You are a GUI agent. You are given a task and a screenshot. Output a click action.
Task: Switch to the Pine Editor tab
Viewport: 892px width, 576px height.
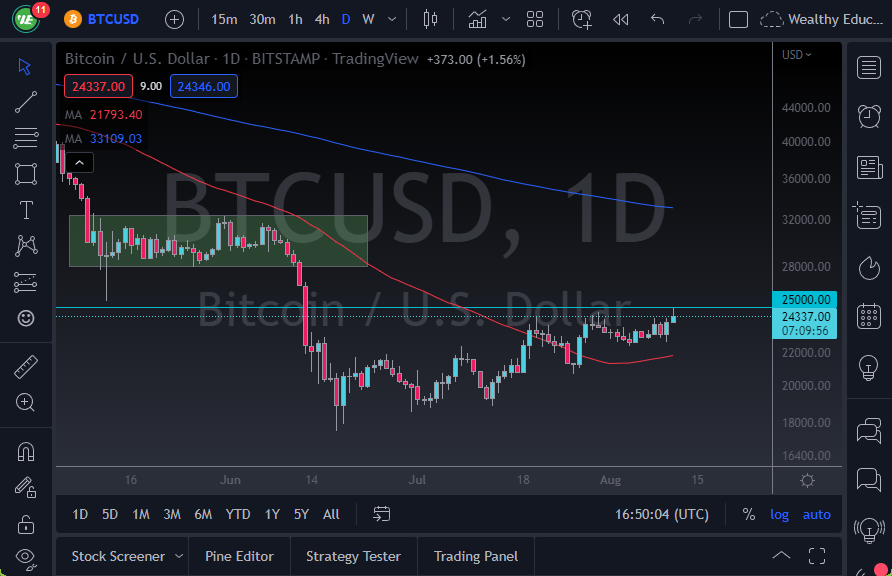(x=239, y=555)
